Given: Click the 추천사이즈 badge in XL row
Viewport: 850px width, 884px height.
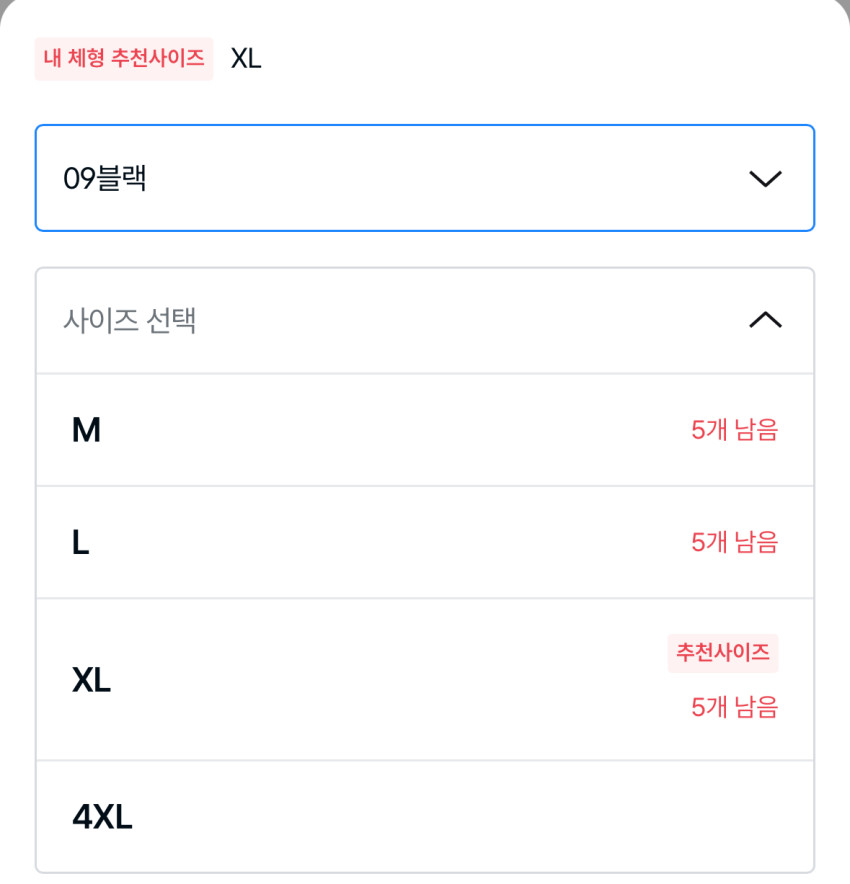Looking at the screenshot, I should point(722,653).
